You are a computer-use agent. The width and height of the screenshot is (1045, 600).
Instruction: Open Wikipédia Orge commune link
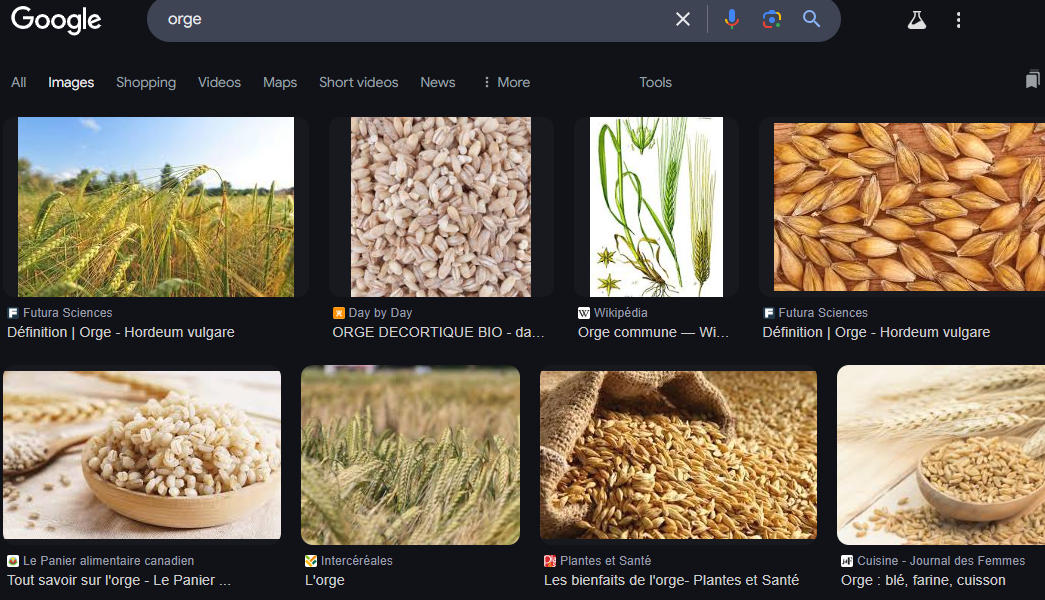coord(653,332)
